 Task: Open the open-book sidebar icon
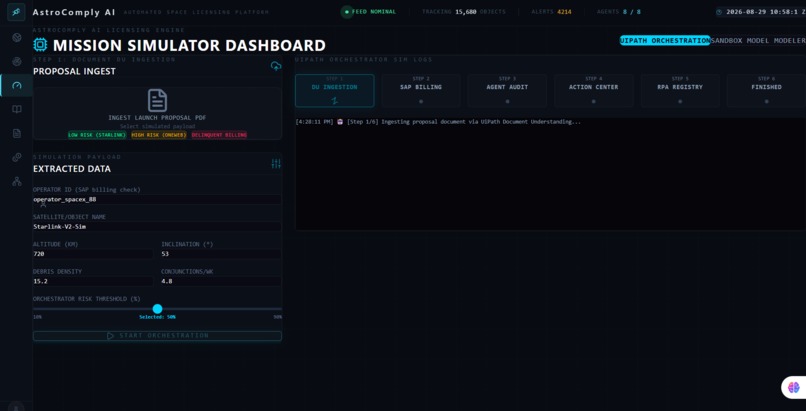tap(16, 109)
